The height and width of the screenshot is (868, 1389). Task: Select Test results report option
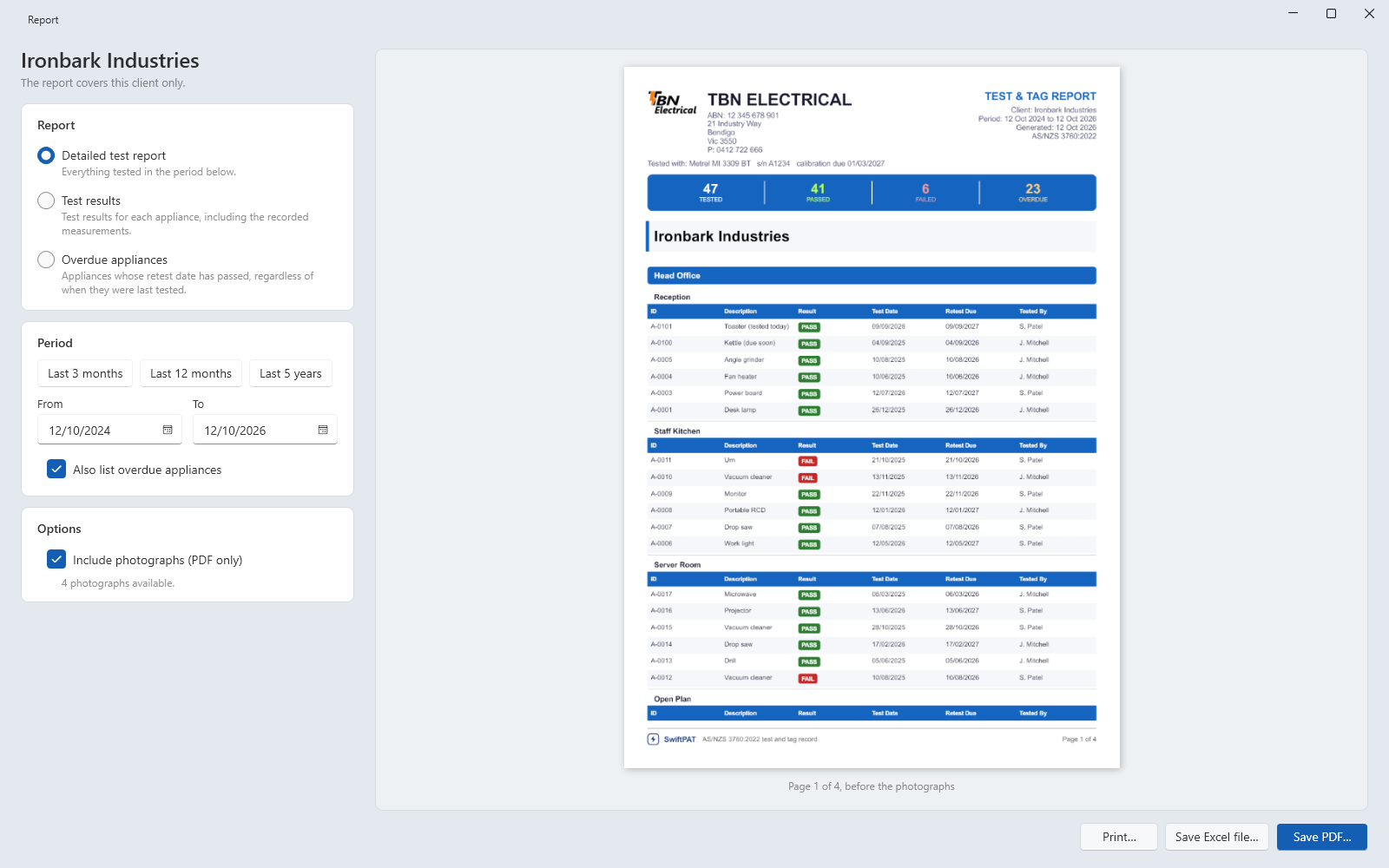pos(46,201)
